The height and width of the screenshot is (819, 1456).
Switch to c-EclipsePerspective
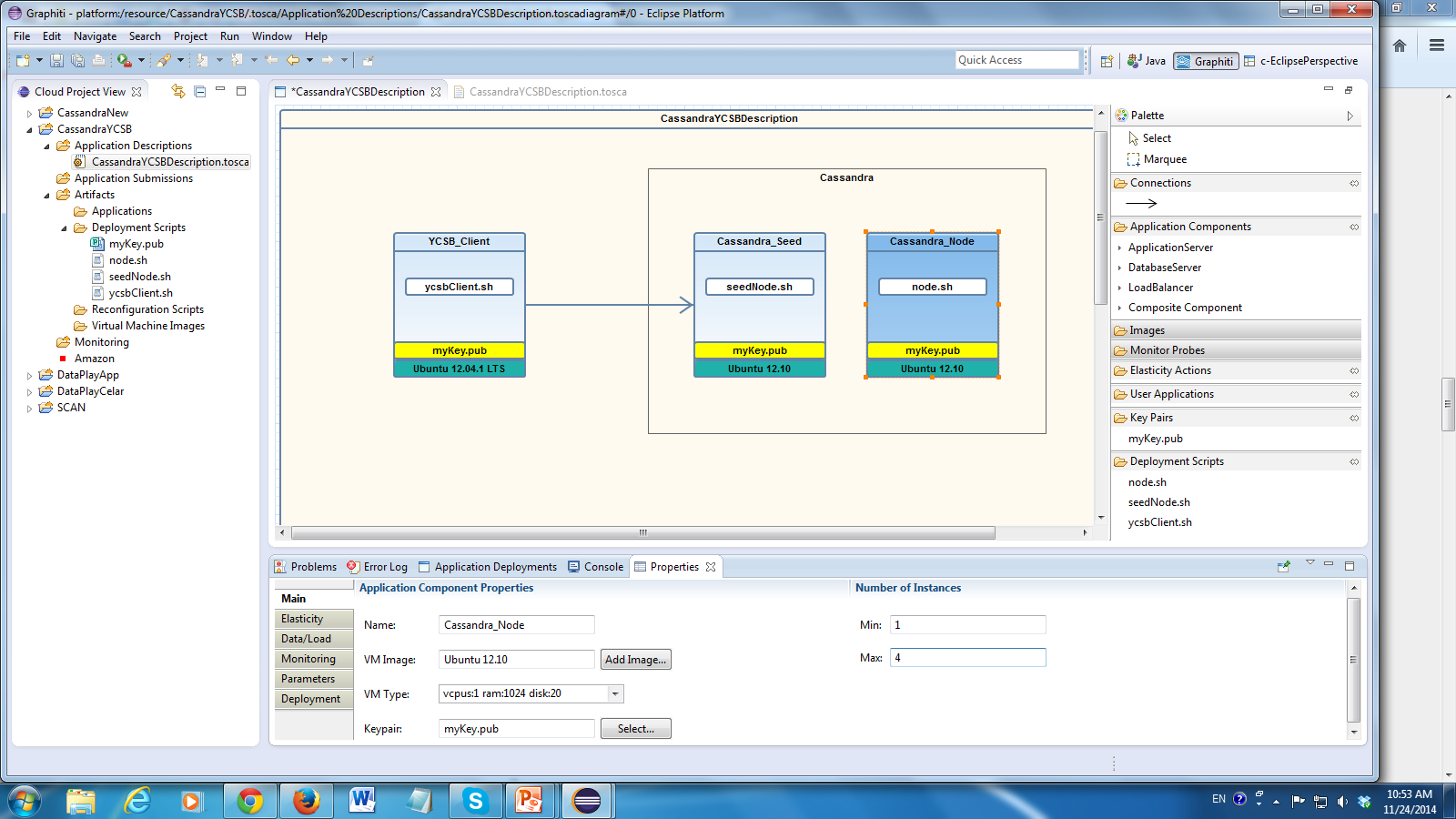tap(1301, 61)
